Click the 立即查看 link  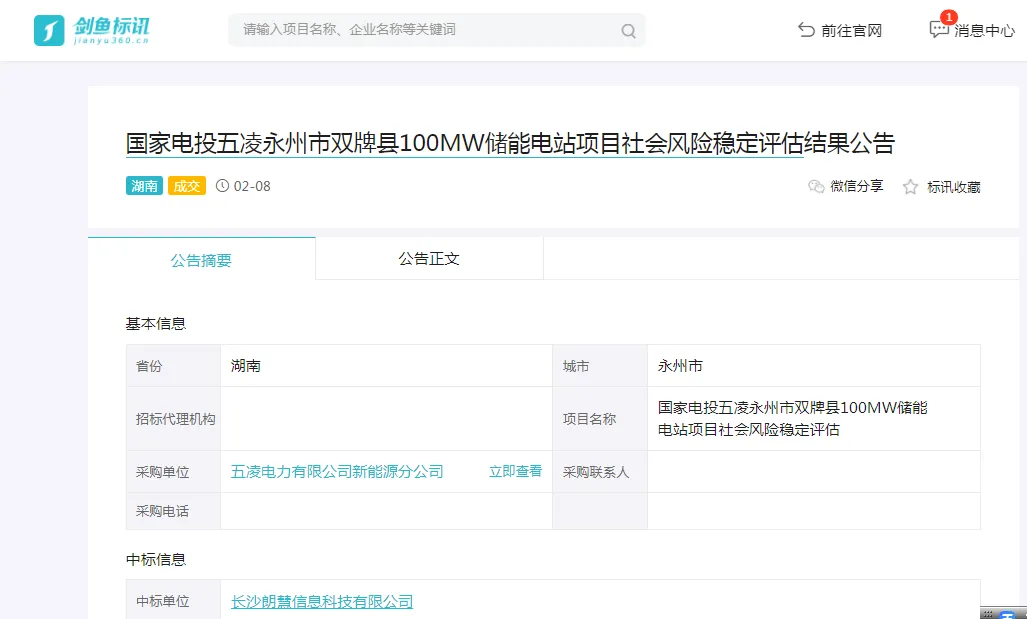point(514,471)
